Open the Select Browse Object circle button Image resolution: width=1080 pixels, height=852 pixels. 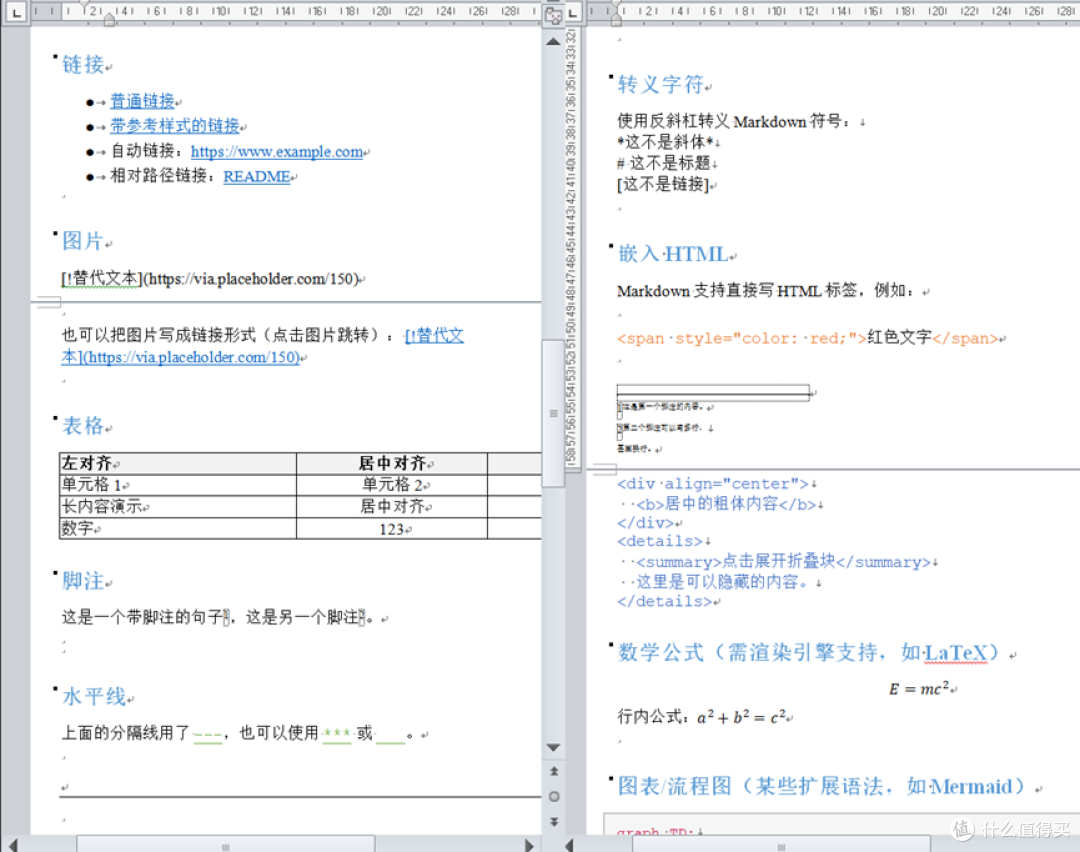(x=553, y=797)
